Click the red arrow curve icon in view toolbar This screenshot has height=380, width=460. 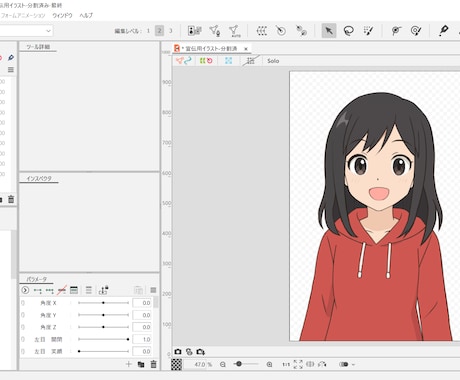click(184, 61)
